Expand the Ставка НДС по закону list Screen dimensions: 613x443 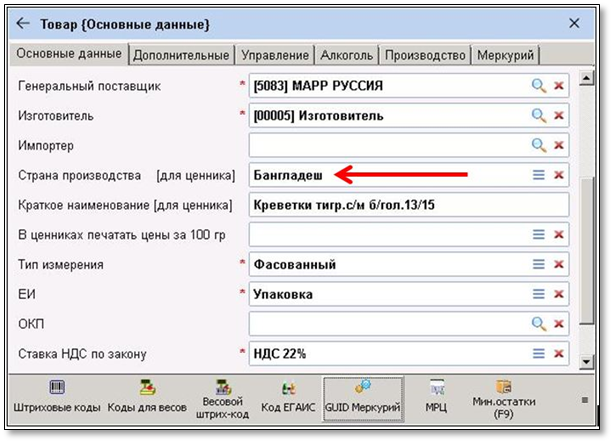click(x=539, y=354)
